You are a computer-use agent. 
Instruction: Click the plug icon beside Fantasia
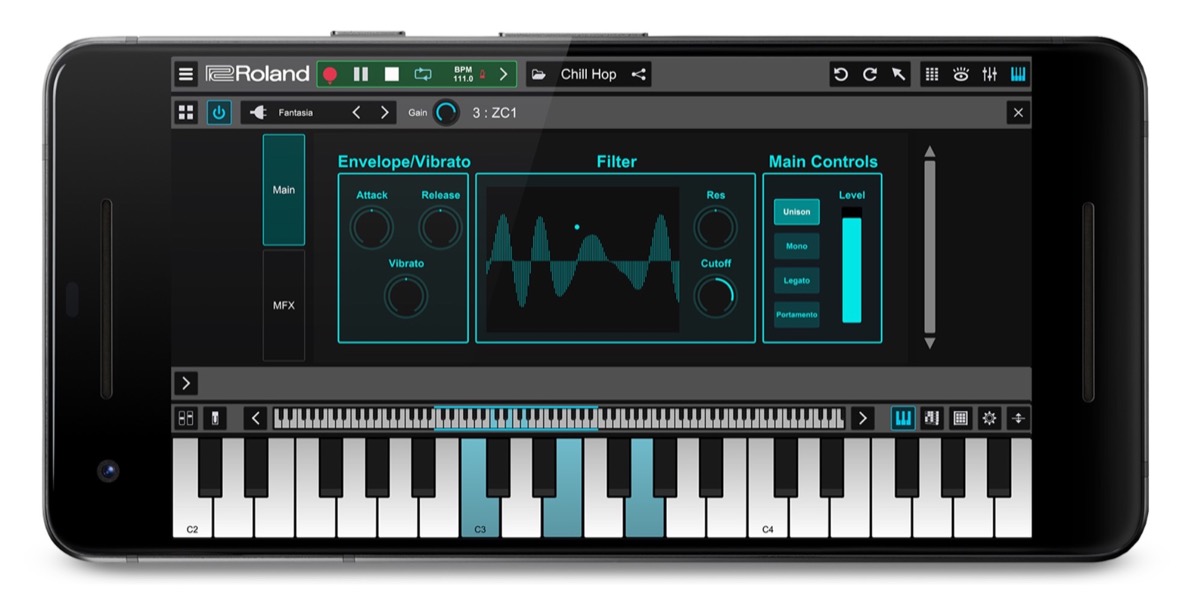258,113
